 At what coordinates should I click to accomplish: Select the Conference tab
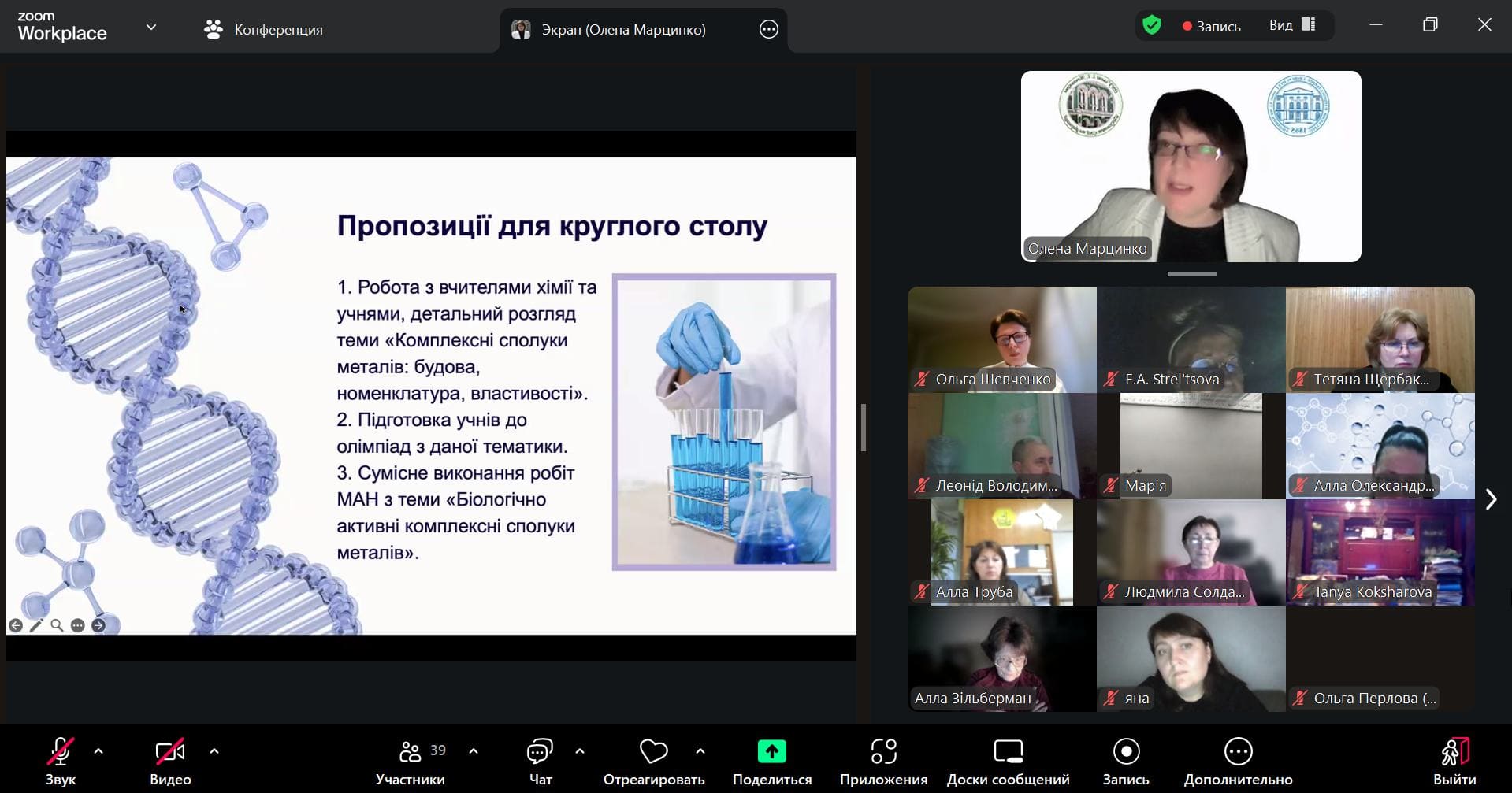coord(264,30)
